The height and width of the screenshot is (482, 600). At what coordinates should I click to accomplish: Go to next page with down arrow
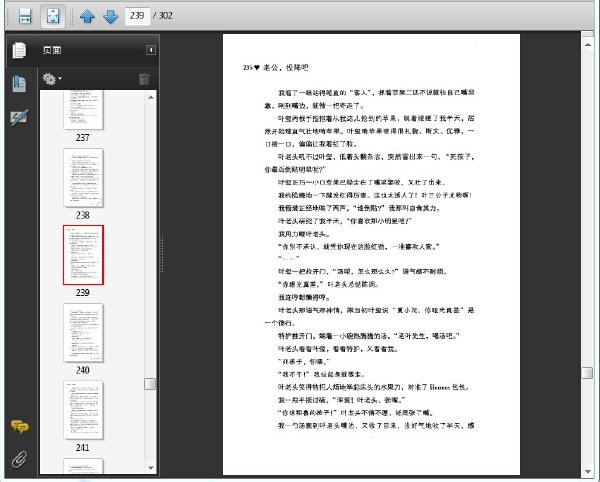(111, 16)
